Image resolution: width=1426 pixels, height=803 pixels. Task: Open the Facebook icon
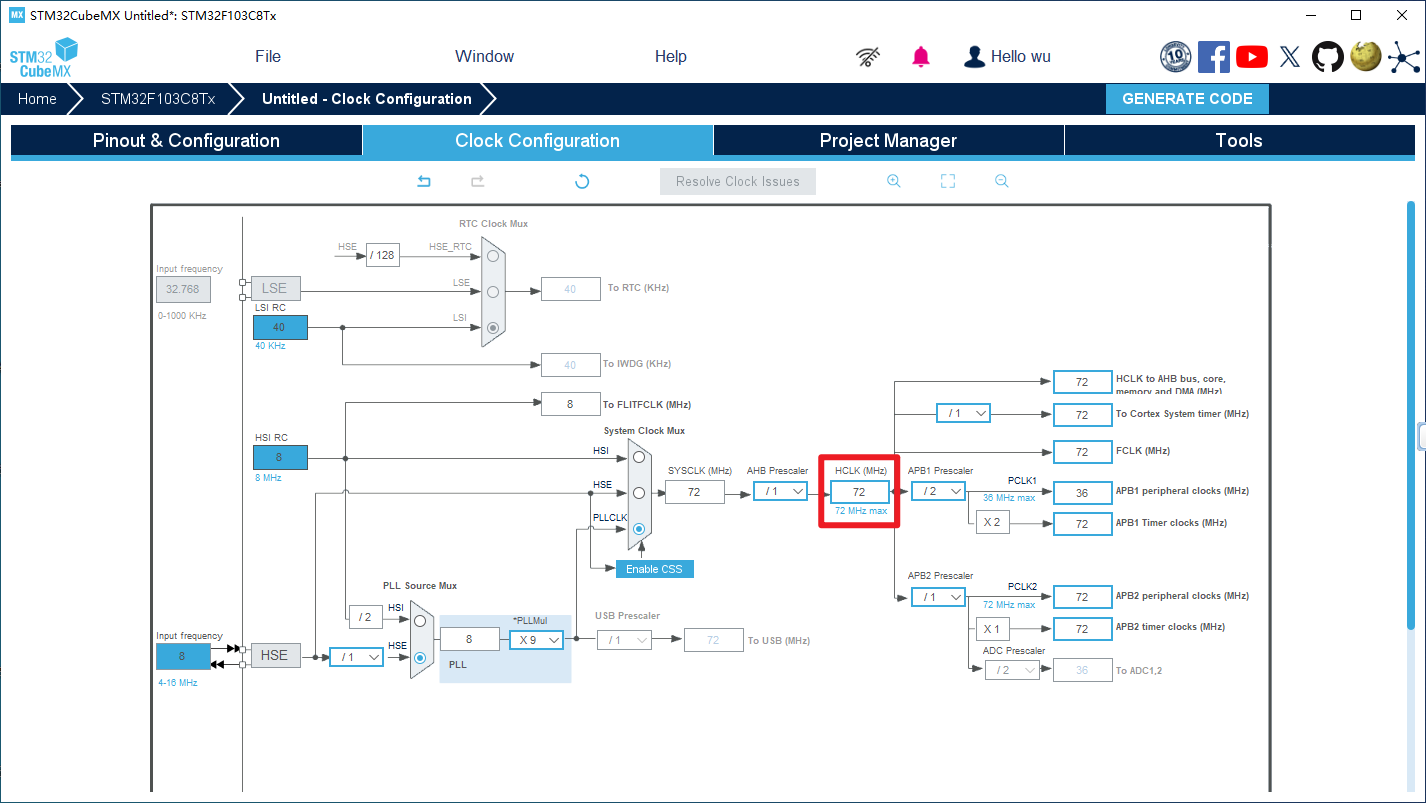[x=1213, y=57]
